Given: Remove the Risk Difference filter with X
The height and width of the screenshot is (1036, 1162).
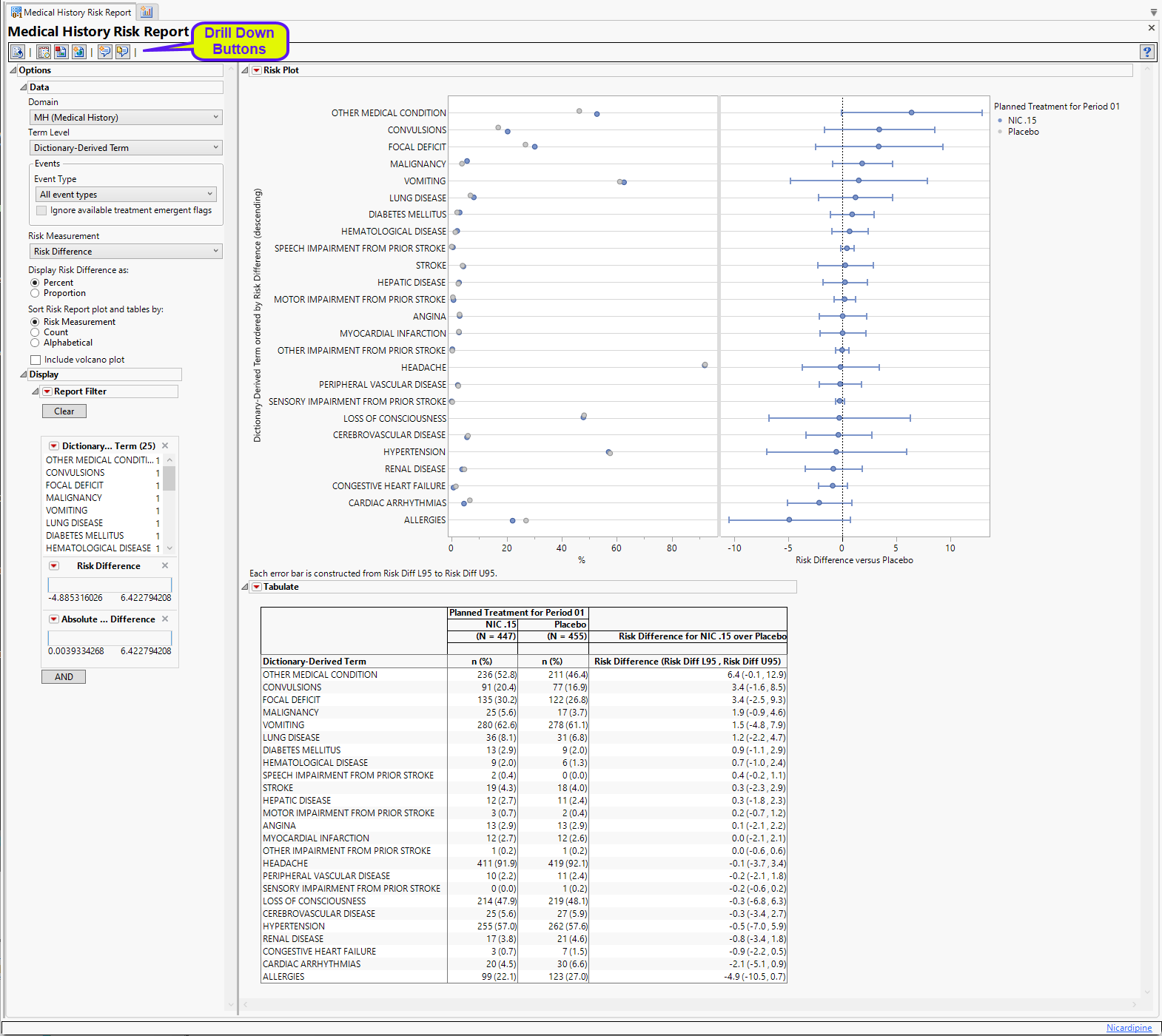Looking at the screenshot, I should 165,565.
